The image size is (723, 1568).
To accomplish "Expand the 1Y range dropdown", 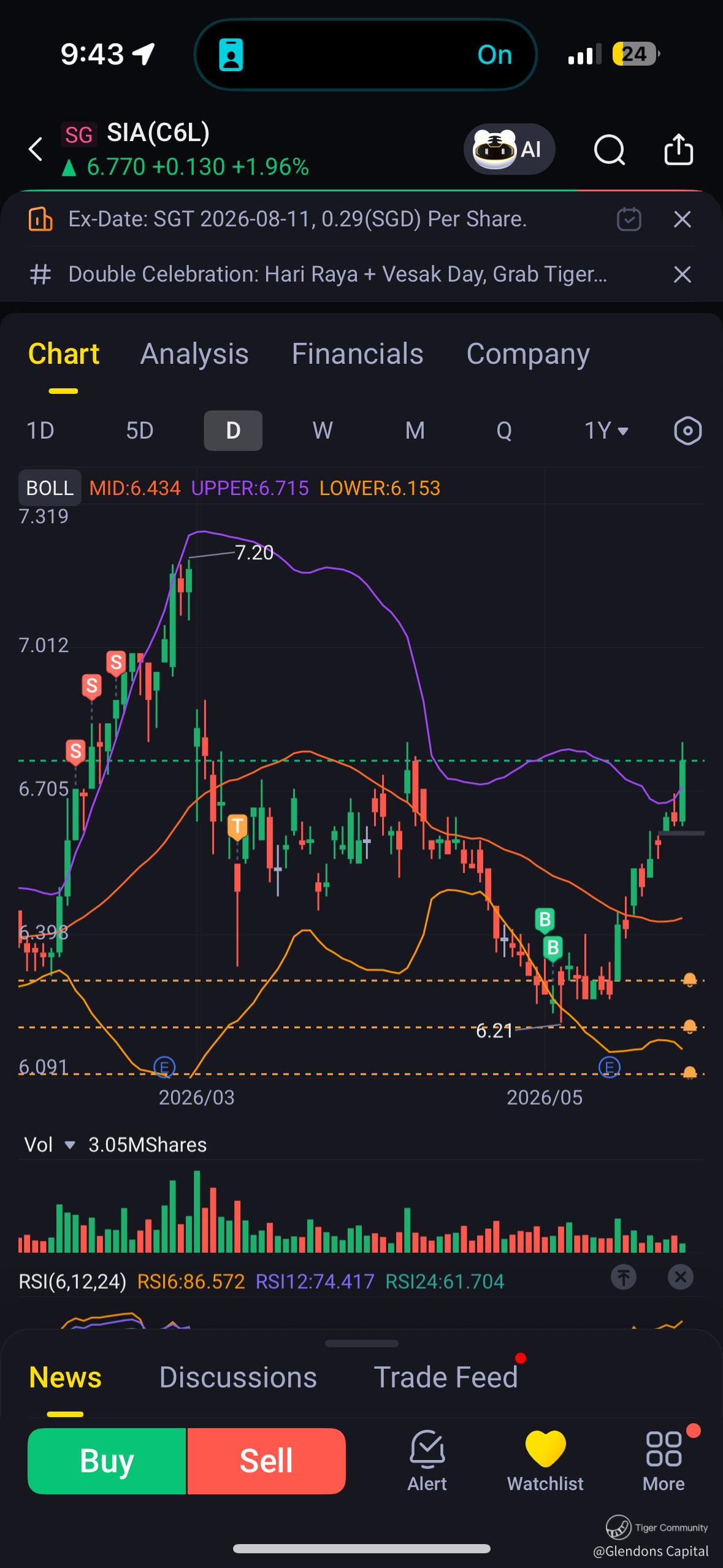I will [x=606, y=431].
